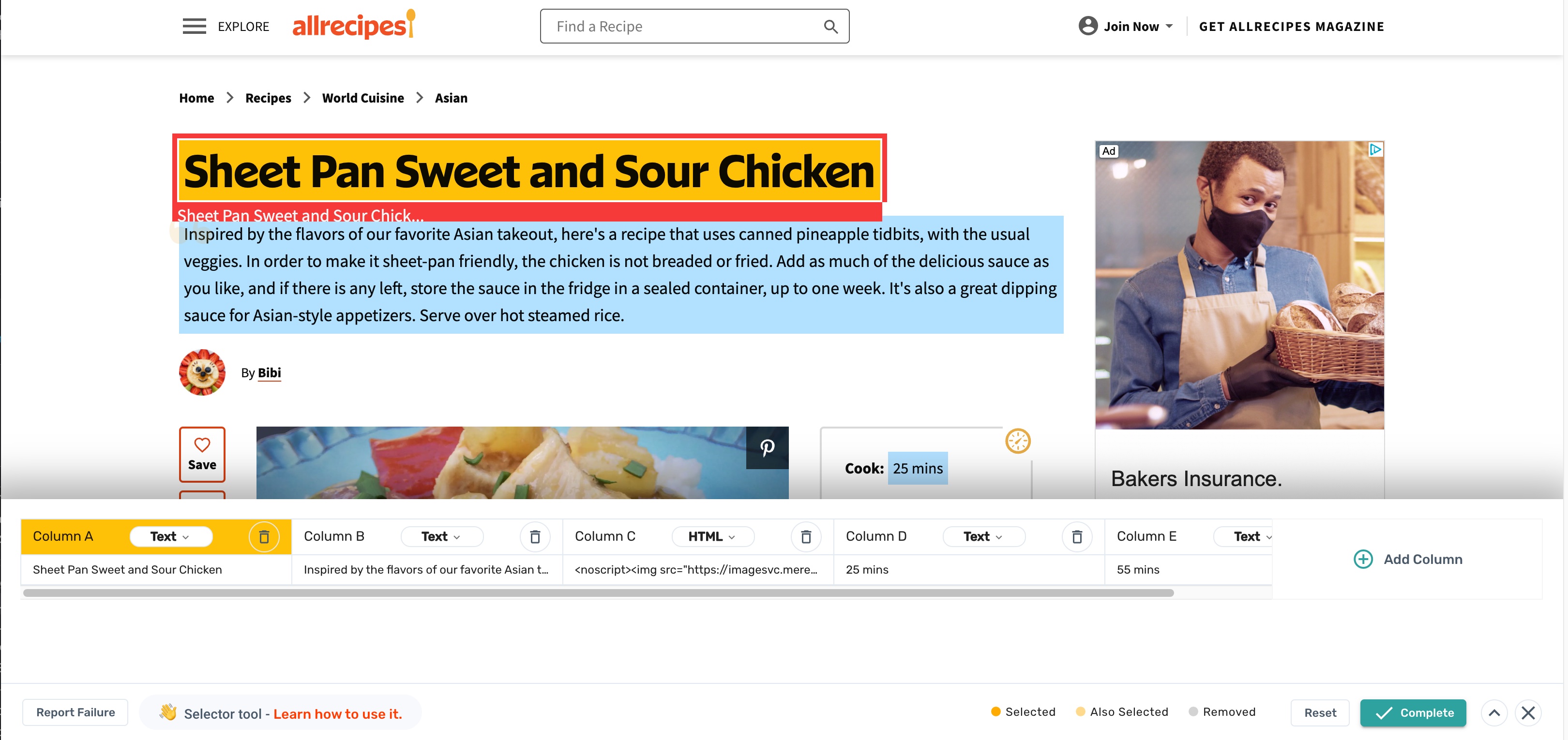This screenshot has height=740, width=1568.
Task: Open Column D Text type dropdown
Action: click(x=983, y=537)
